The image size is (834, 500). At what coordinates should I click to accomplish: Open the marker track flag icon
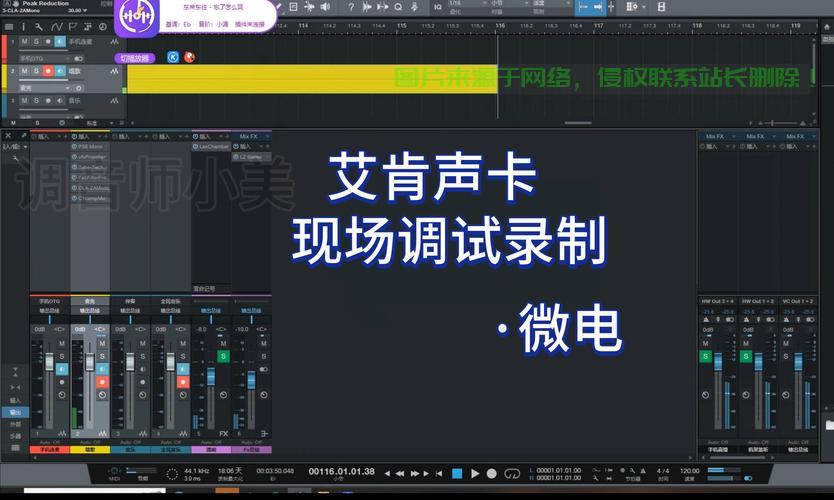73,27
